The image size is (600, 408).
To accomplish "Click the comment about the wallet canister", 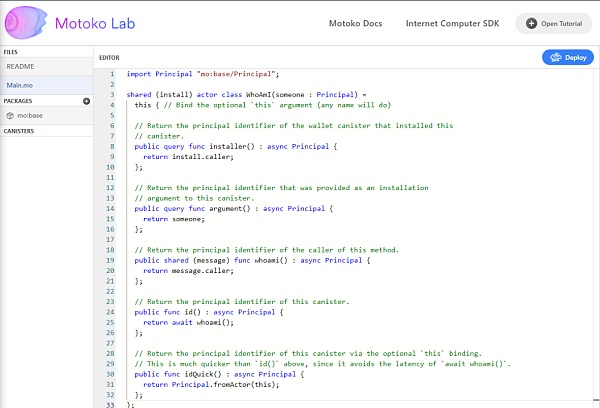I will pos(293,126).
